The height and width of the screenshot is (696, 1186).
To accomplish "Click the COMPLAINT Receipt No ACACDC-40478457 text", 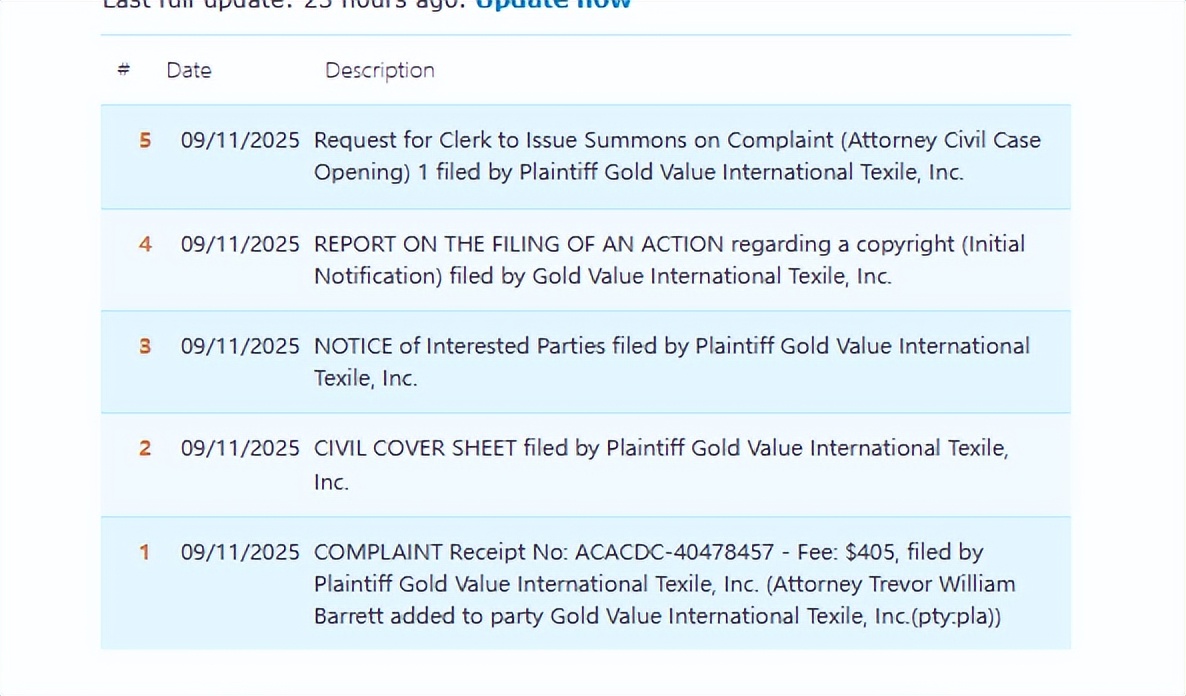I will tap(544, 552).
